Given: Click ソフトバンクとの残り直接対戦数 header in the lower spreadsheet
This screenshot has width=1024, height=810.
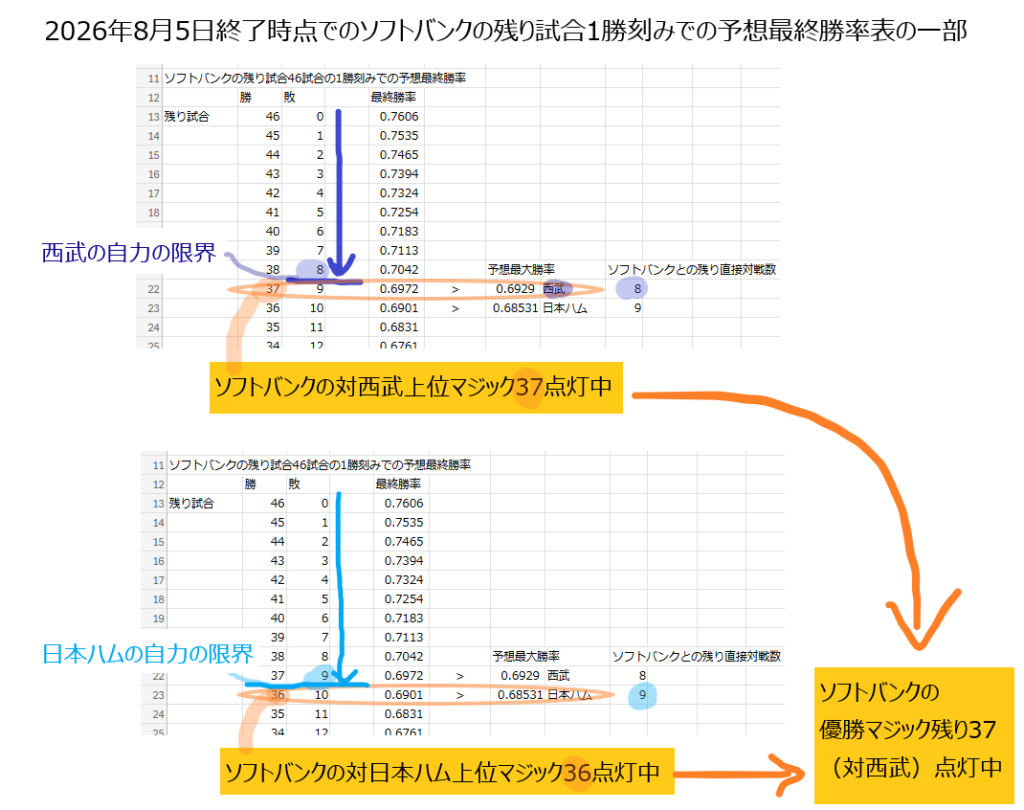Looking at the screenshot, I should [696, 656].
